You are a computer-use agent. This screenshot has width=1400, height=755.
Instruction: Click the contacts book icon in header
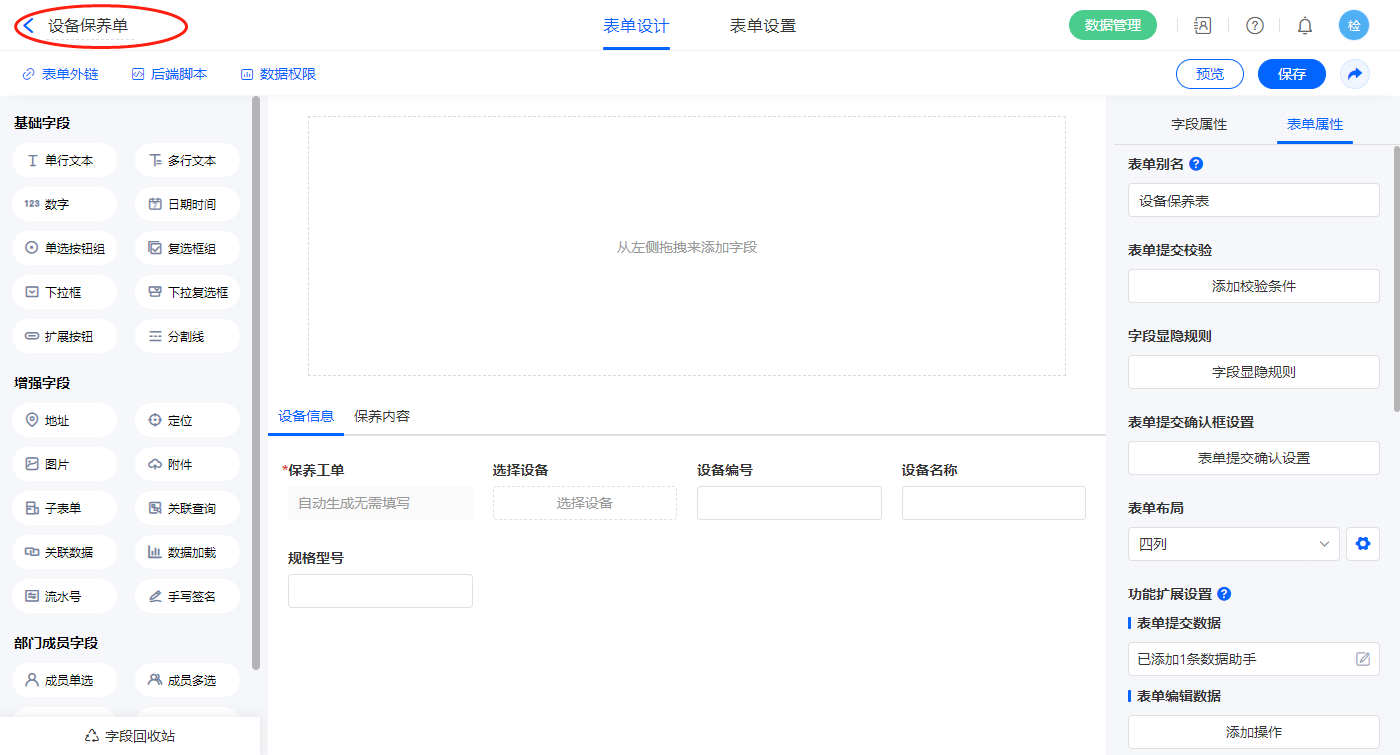click(x=1203, y=26)
